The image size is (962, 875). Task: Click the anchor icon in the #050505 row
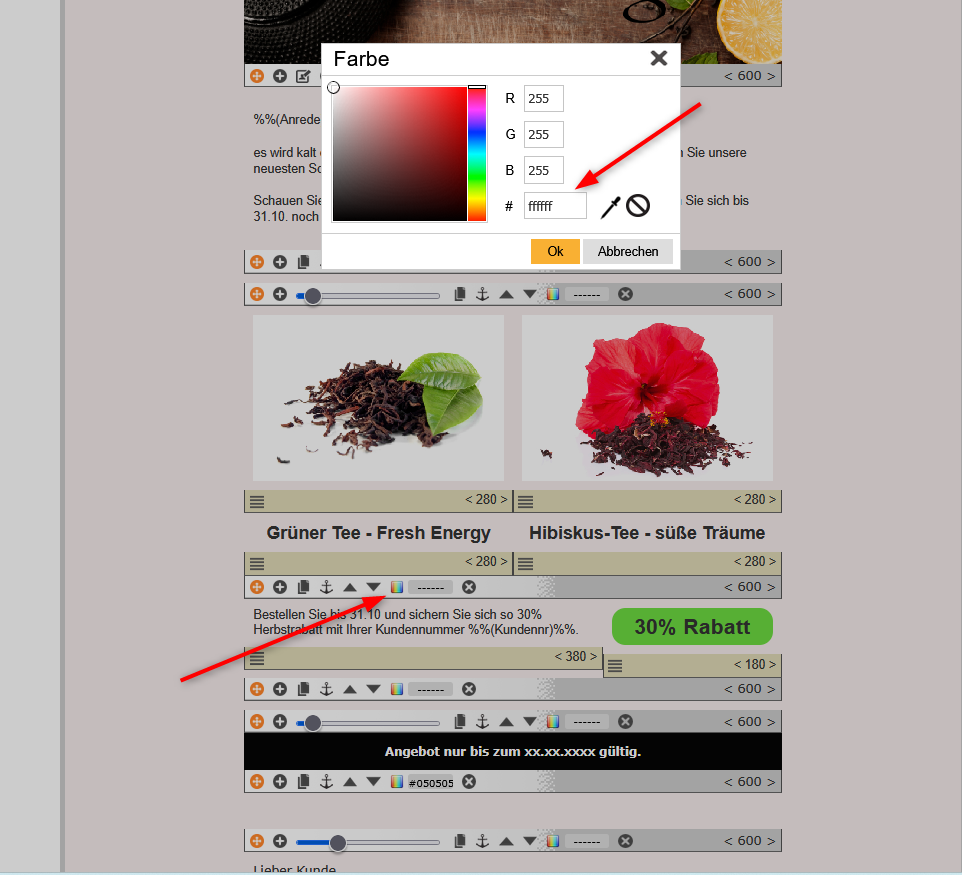326,782
